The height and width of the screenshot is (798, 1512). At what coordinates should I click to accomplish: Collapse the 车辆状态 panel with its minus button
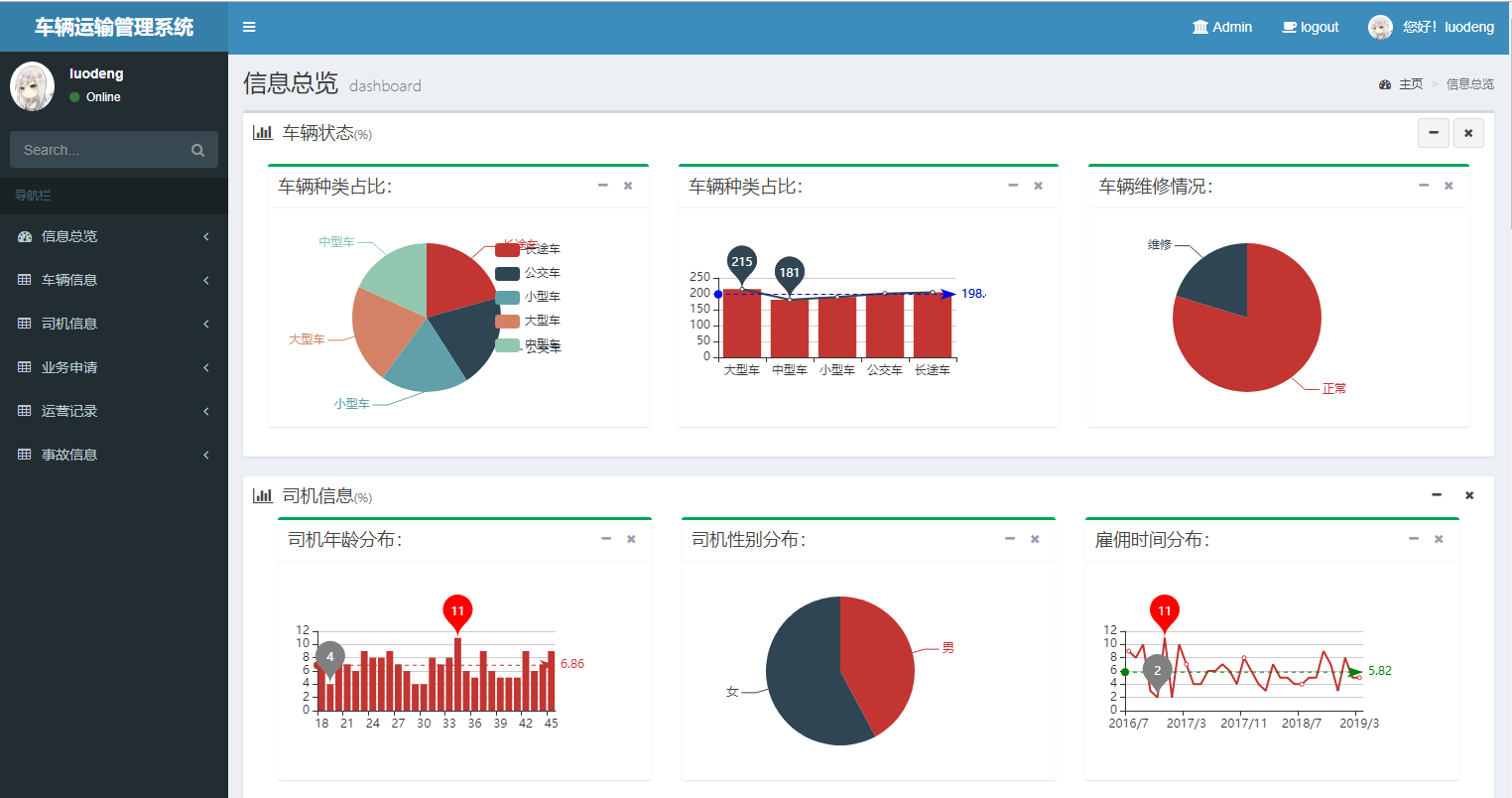[1434, 132]
